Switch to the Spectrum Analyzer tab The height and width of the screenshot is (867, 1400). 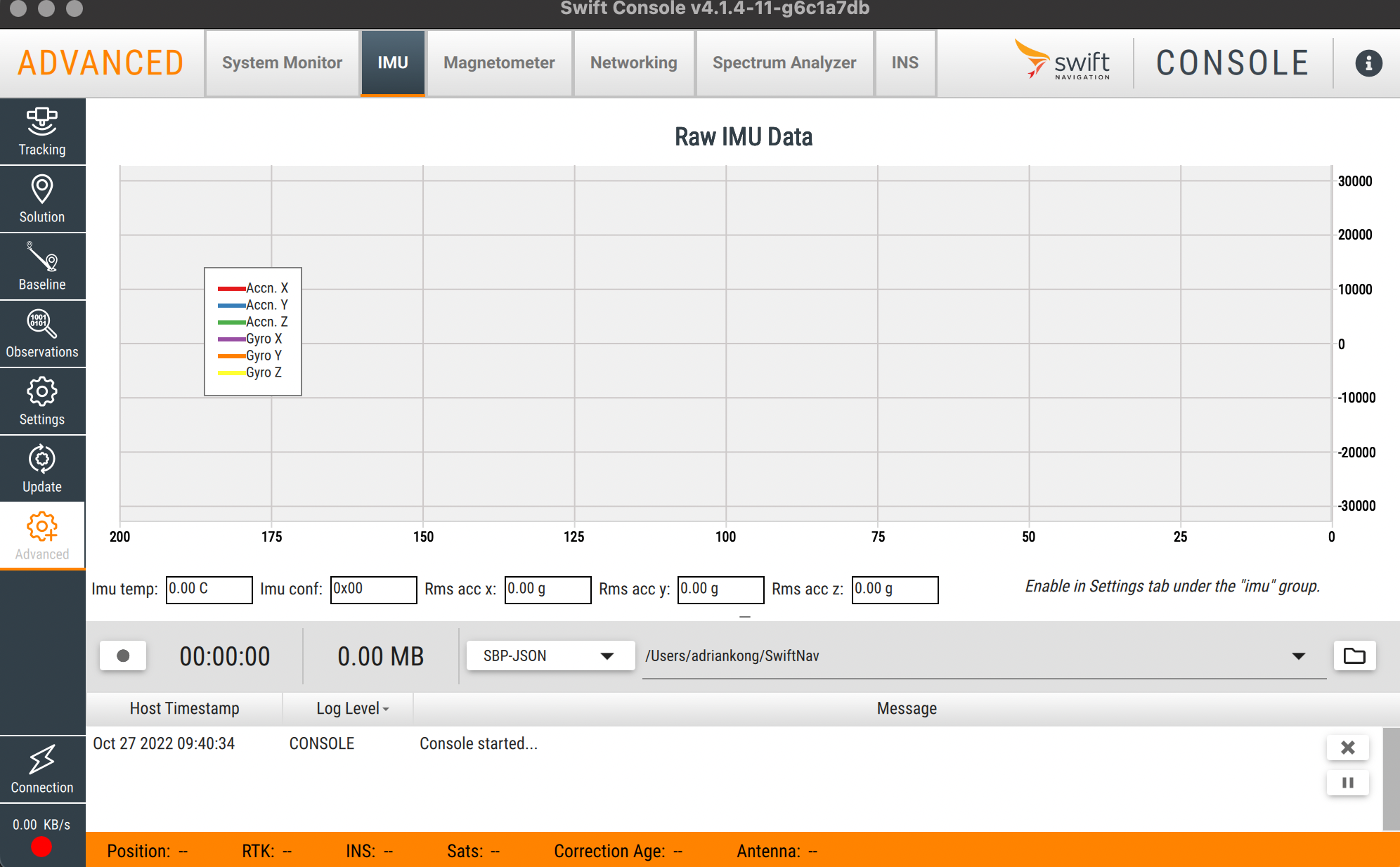(784, 63)
